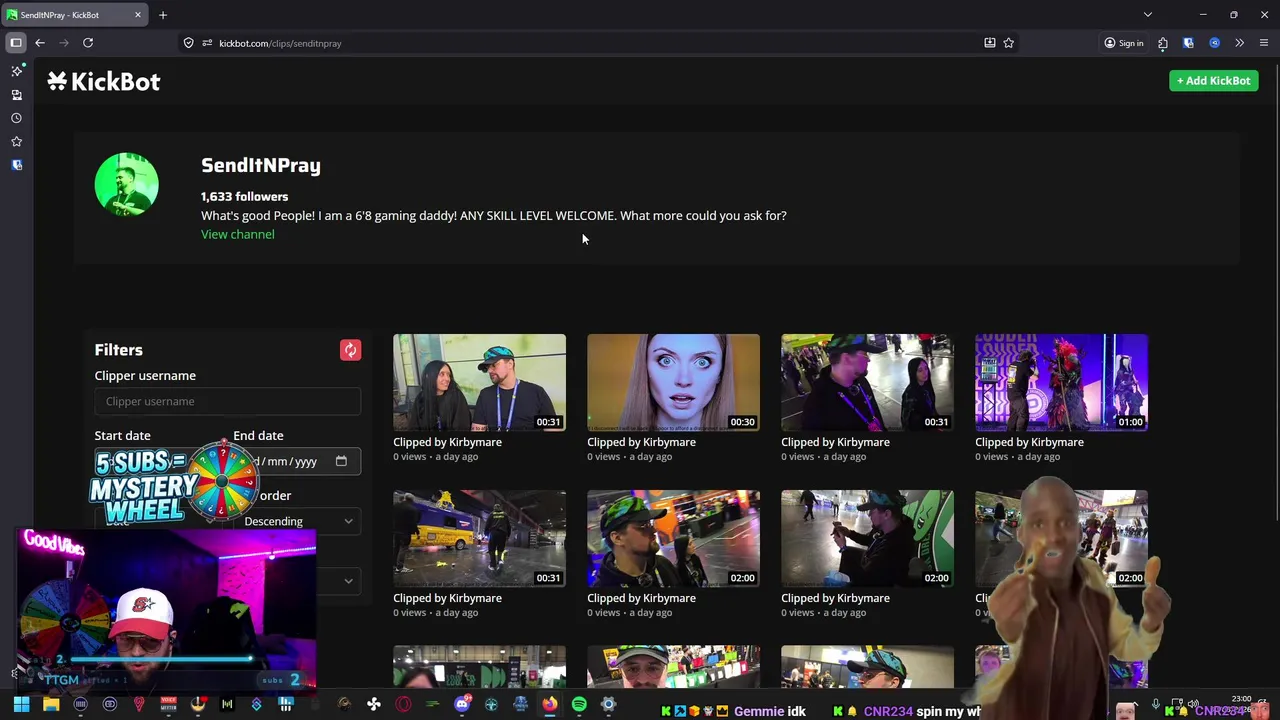Bookmark this page with the star icon
Viewport: 1280px width, 720px height.
pyautogui.click(x=1009, y=43)
